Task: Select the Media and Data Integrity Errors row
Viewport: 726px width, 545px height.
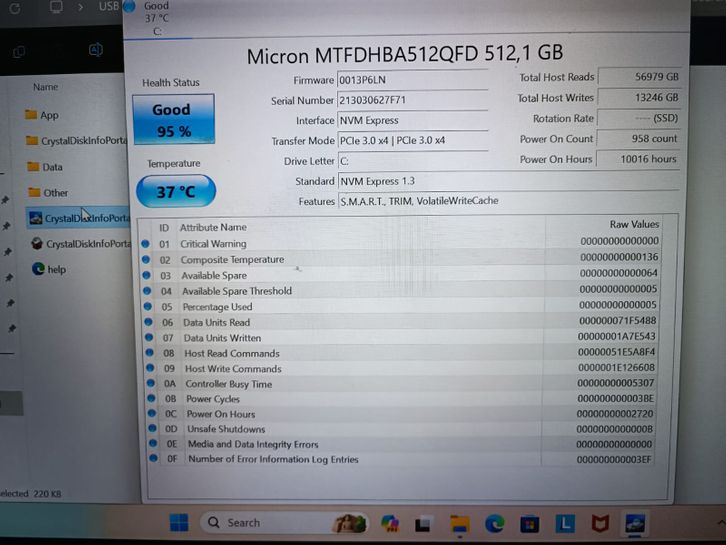Action: pyautogui.click(x=401, y=444)
